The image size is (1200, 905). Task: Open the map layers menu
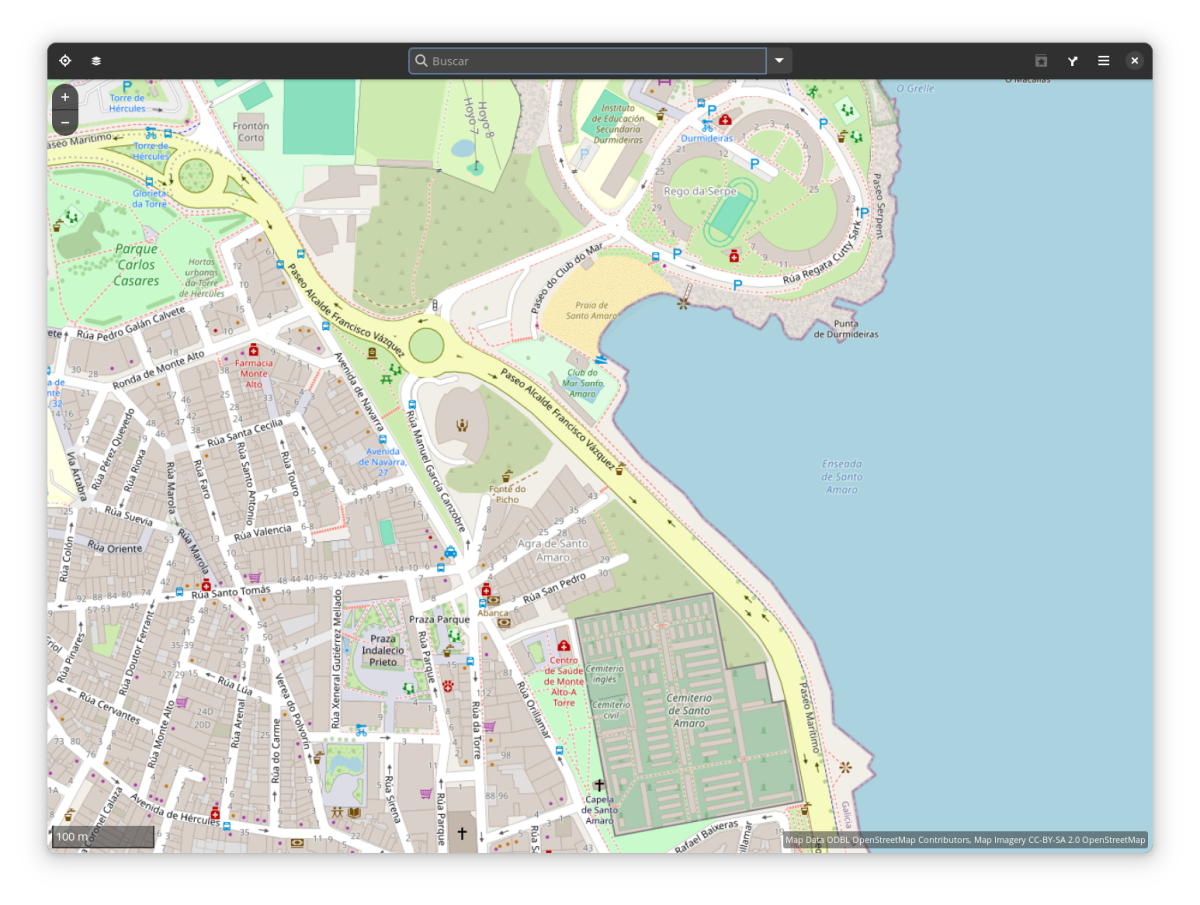(96, 61)
